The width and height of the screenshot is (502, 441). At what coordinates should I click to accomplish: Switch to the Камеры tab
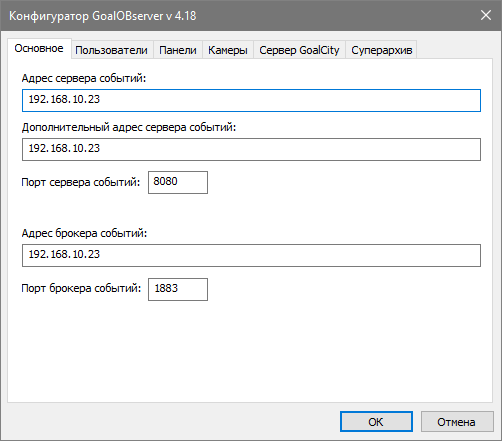[x=228, y=50]
